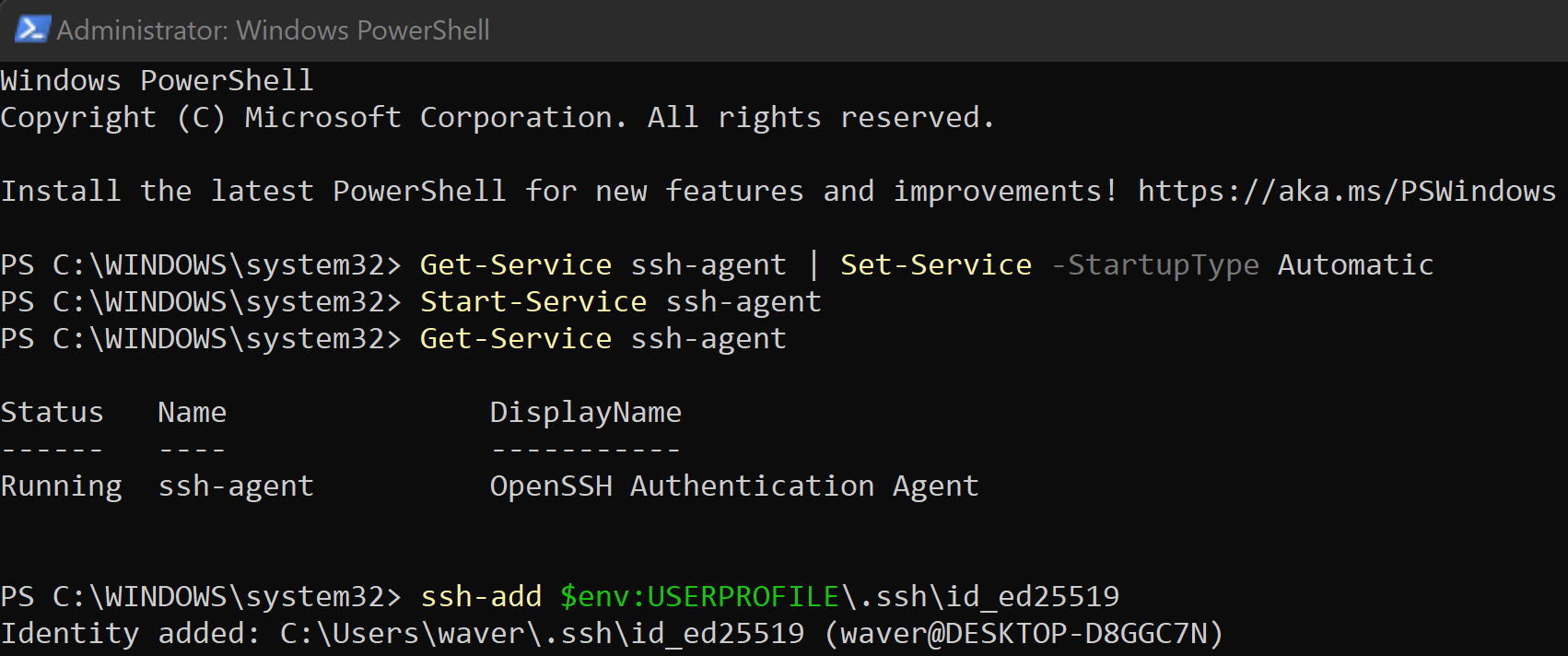This screenshot has width=1568, height=656.
Task: Click the DisplayName column header
Action: pos(585,412)
